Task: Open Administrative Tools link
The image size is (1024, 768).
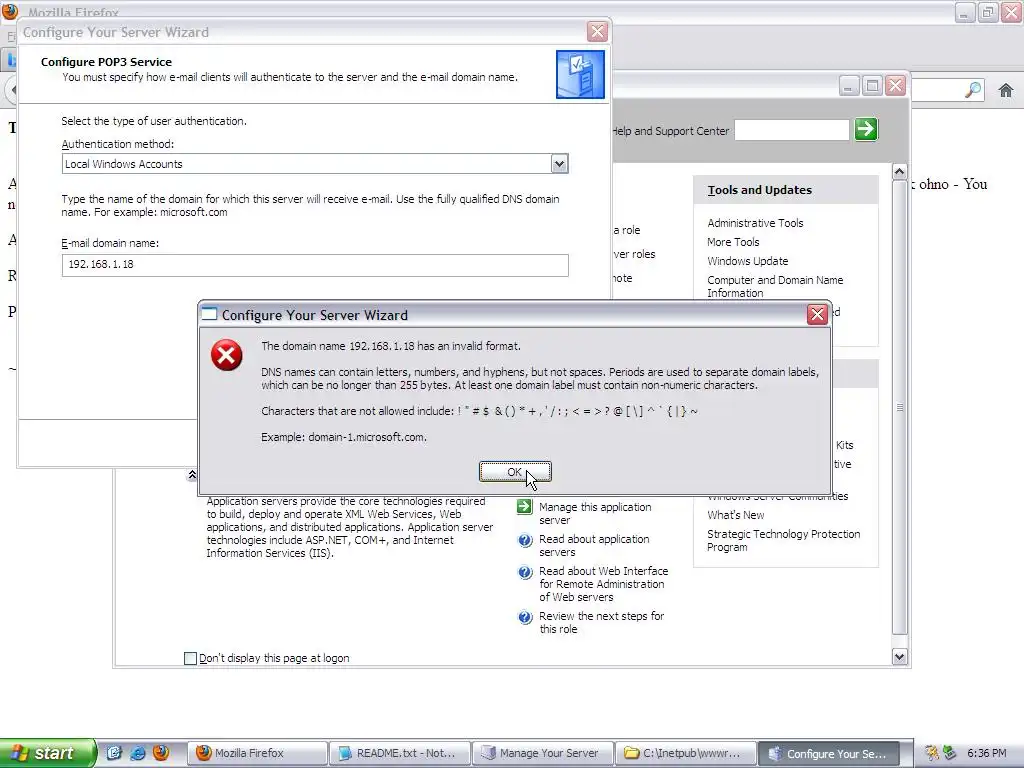Action: (755, 223)
